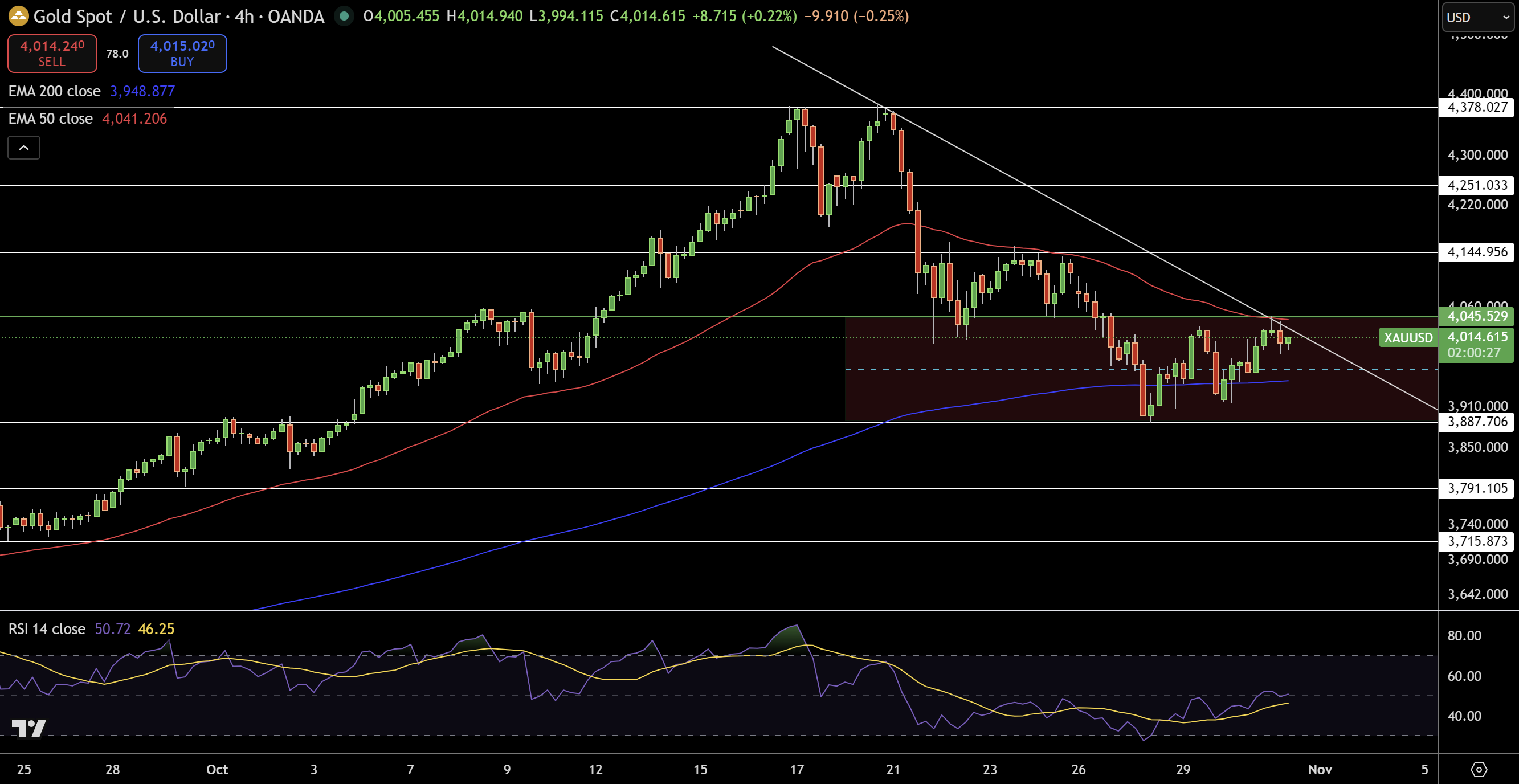Image resolution: width=1519 pixels, height=784 pixels.
Task: Click the green market status dot
Action: pos(344,16)
